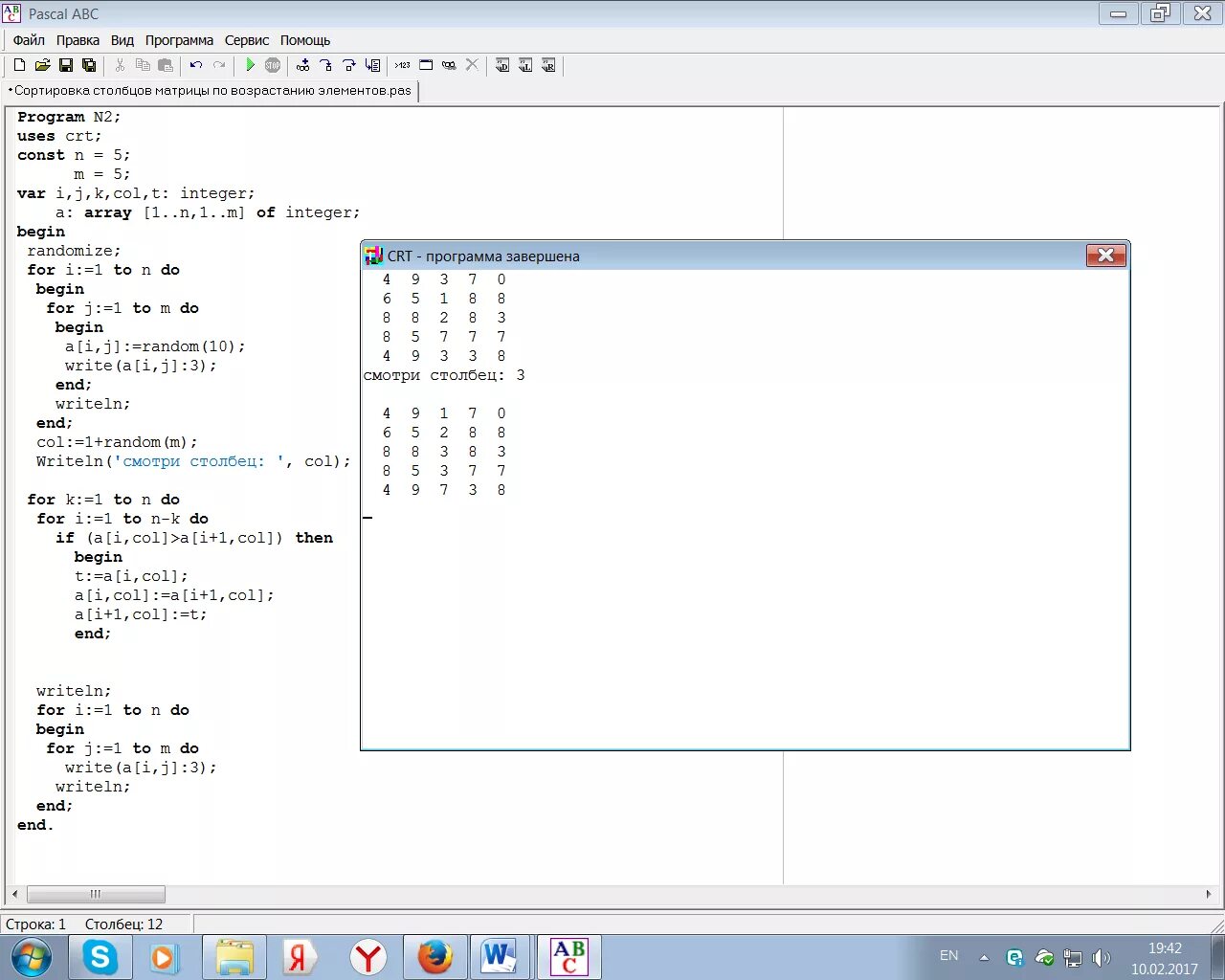Click the 'Строка: 1' status bar entry

36,924
